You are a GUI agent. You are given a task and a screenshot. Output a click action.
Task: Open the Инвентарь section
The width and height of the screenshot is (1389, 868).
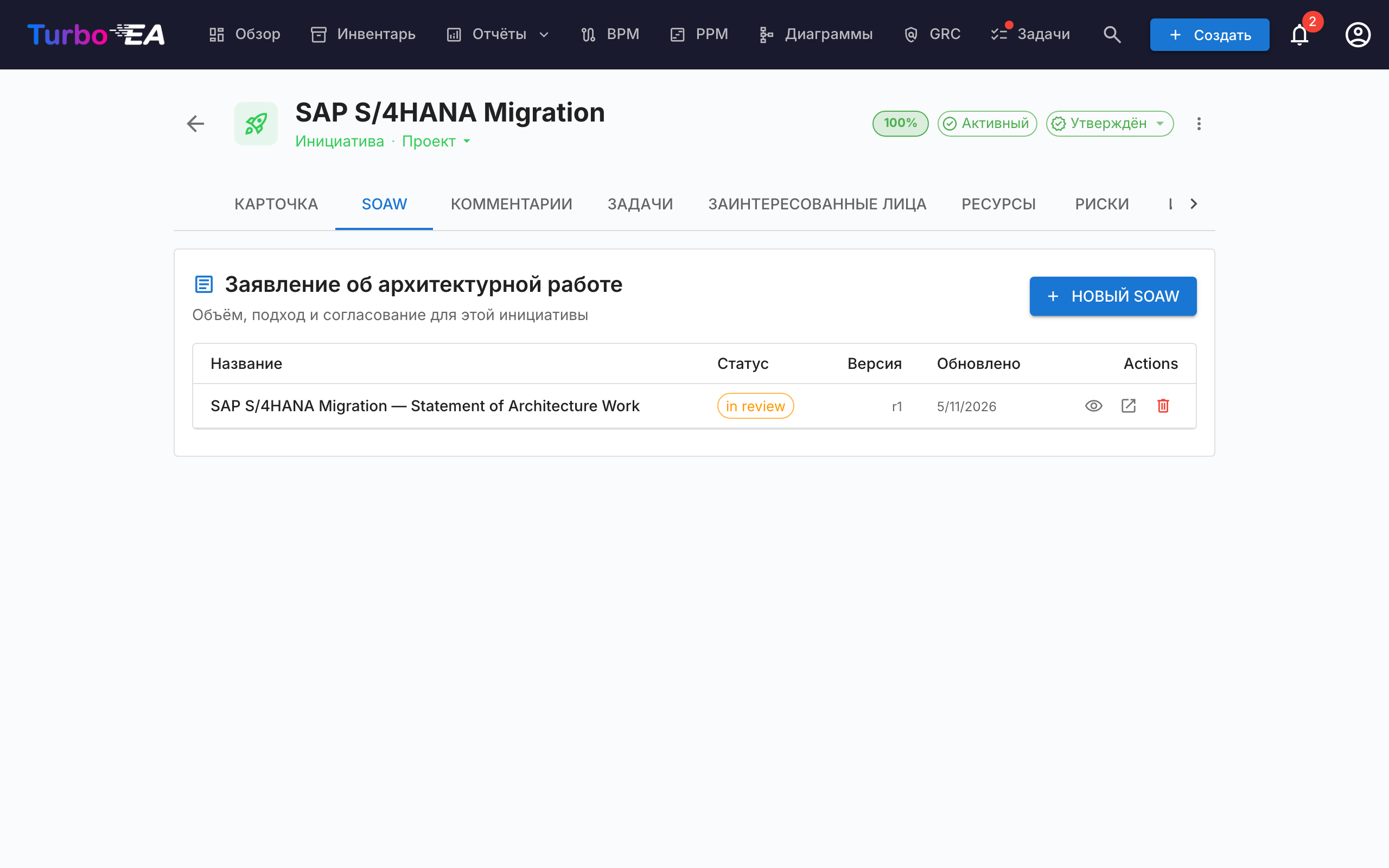pyautogui.click(x=363, y=34)
